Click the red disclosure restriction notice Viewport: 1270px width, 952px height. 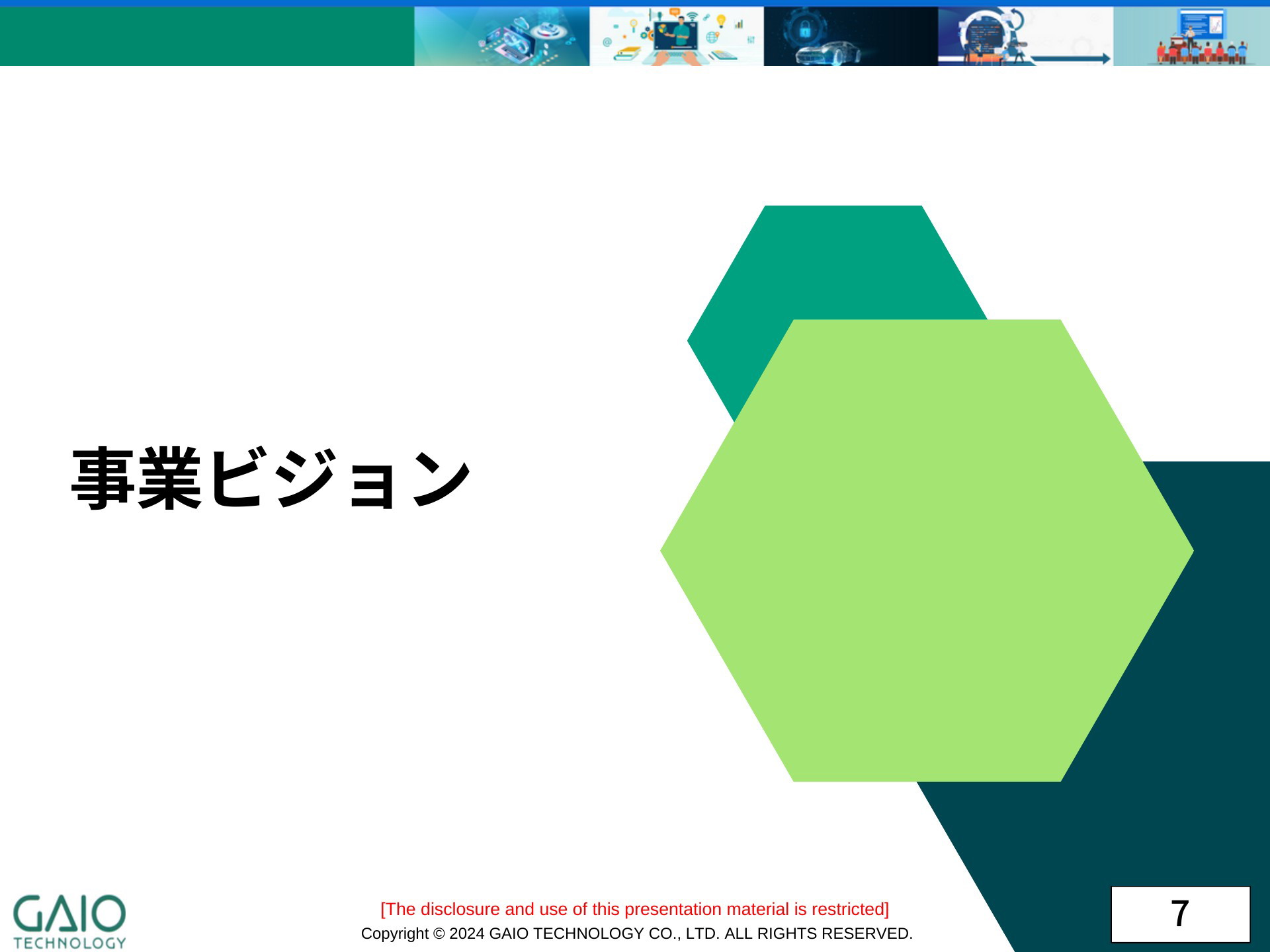tap(635, 909)
